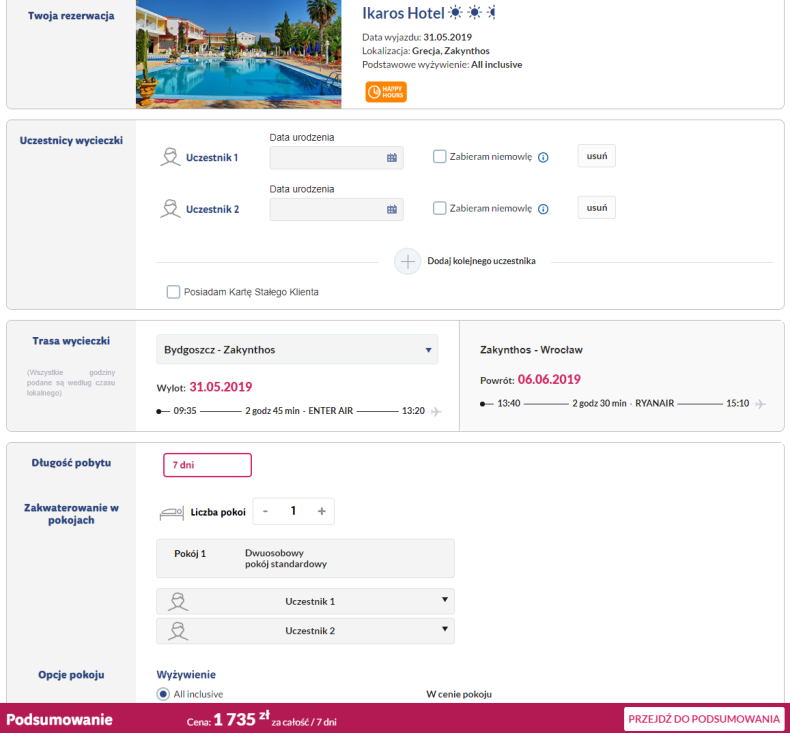Screen dimensions: 790x733
Task: Click the W cenie pokoju text
Action: [x=459, y=694]
